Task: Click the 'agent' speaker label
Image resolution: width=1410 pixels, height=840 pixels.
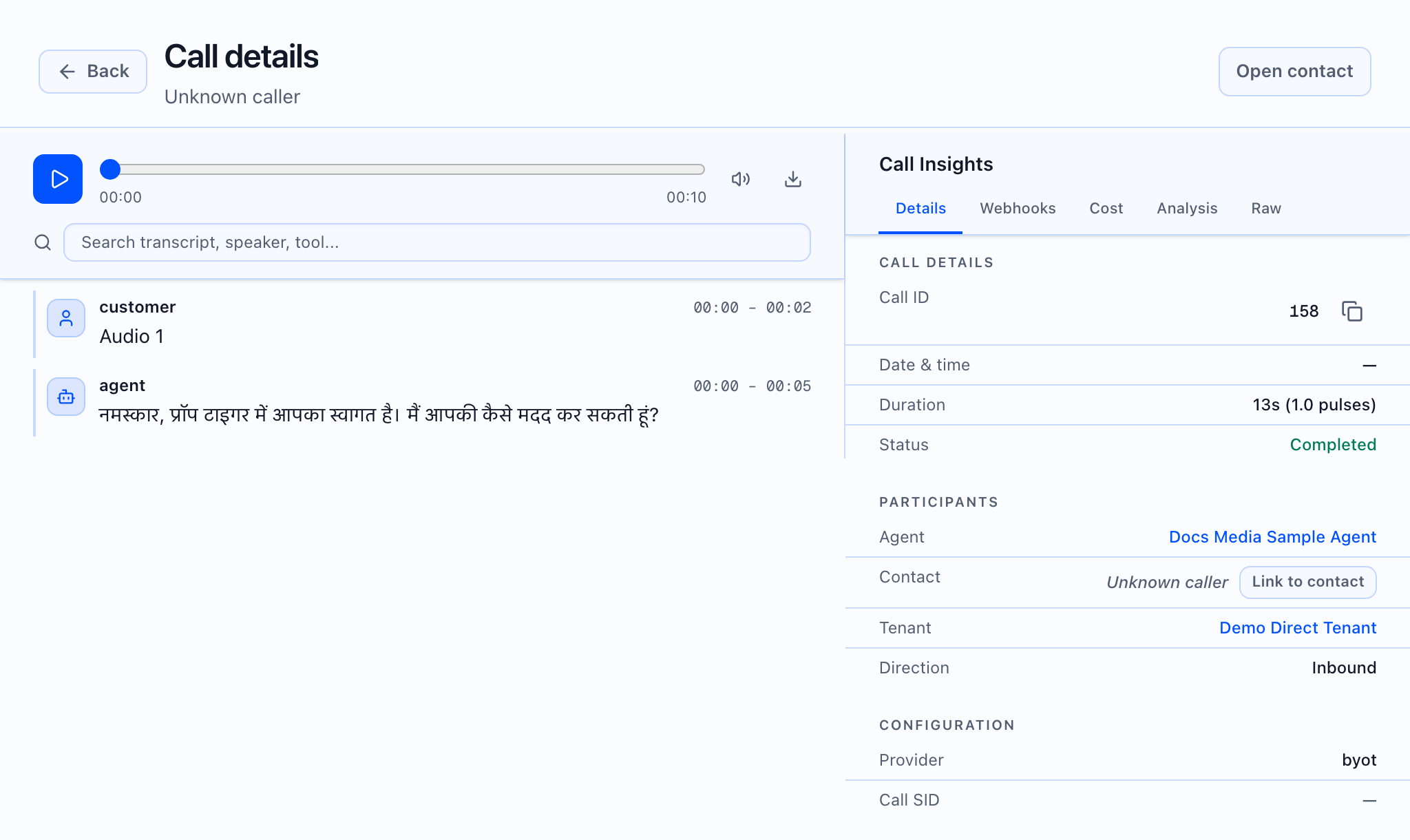Action: coord(122,386)
